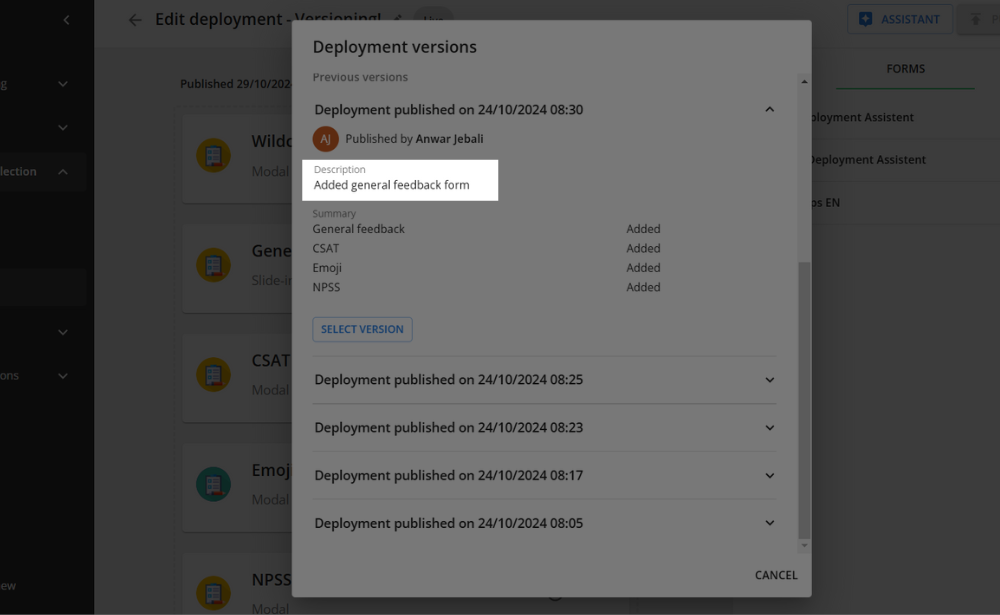Viewport: 1000px width, 615px height.
Task: Click the Wildcard form icon
Action: [213, 156]
